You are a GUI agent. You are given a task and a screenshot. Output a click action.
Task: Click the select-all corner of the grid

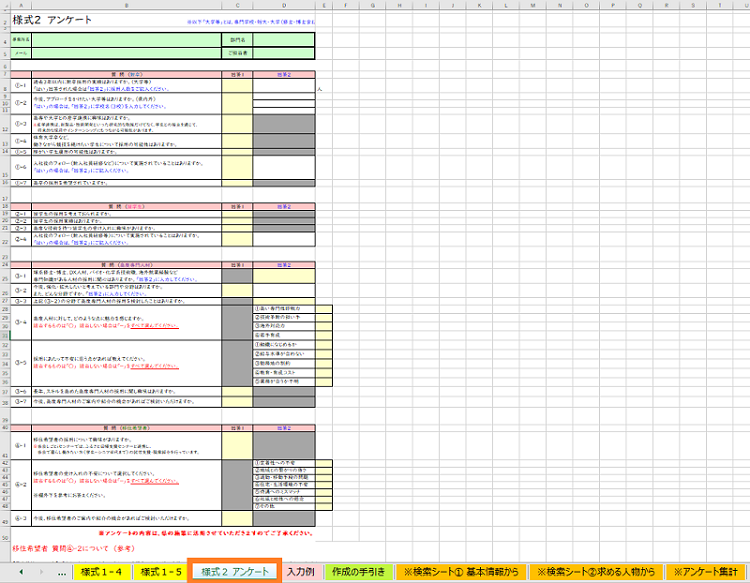click(5, 5)
